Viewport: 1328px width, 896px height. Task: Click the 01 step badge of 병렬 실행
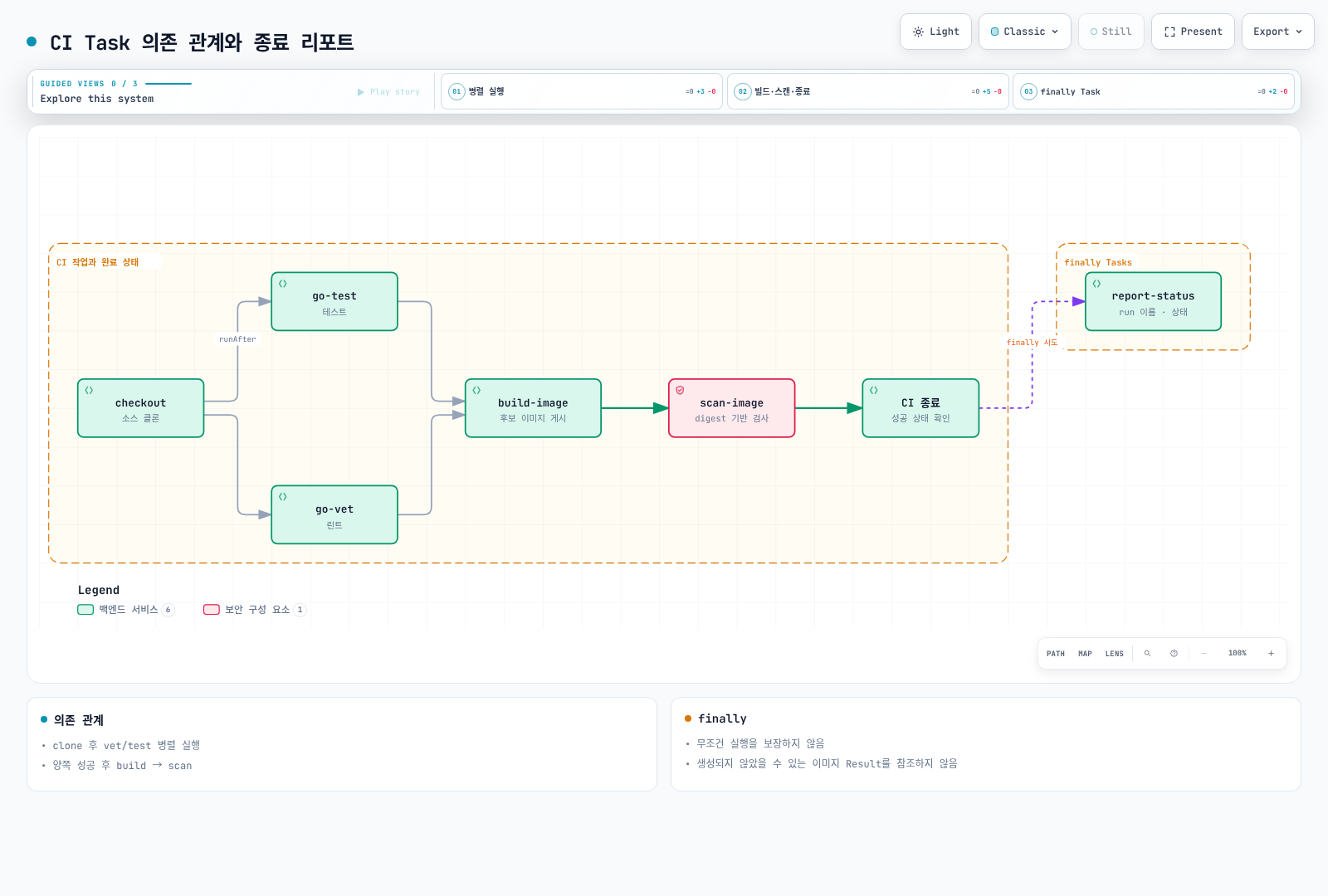(x=456, y=91)
